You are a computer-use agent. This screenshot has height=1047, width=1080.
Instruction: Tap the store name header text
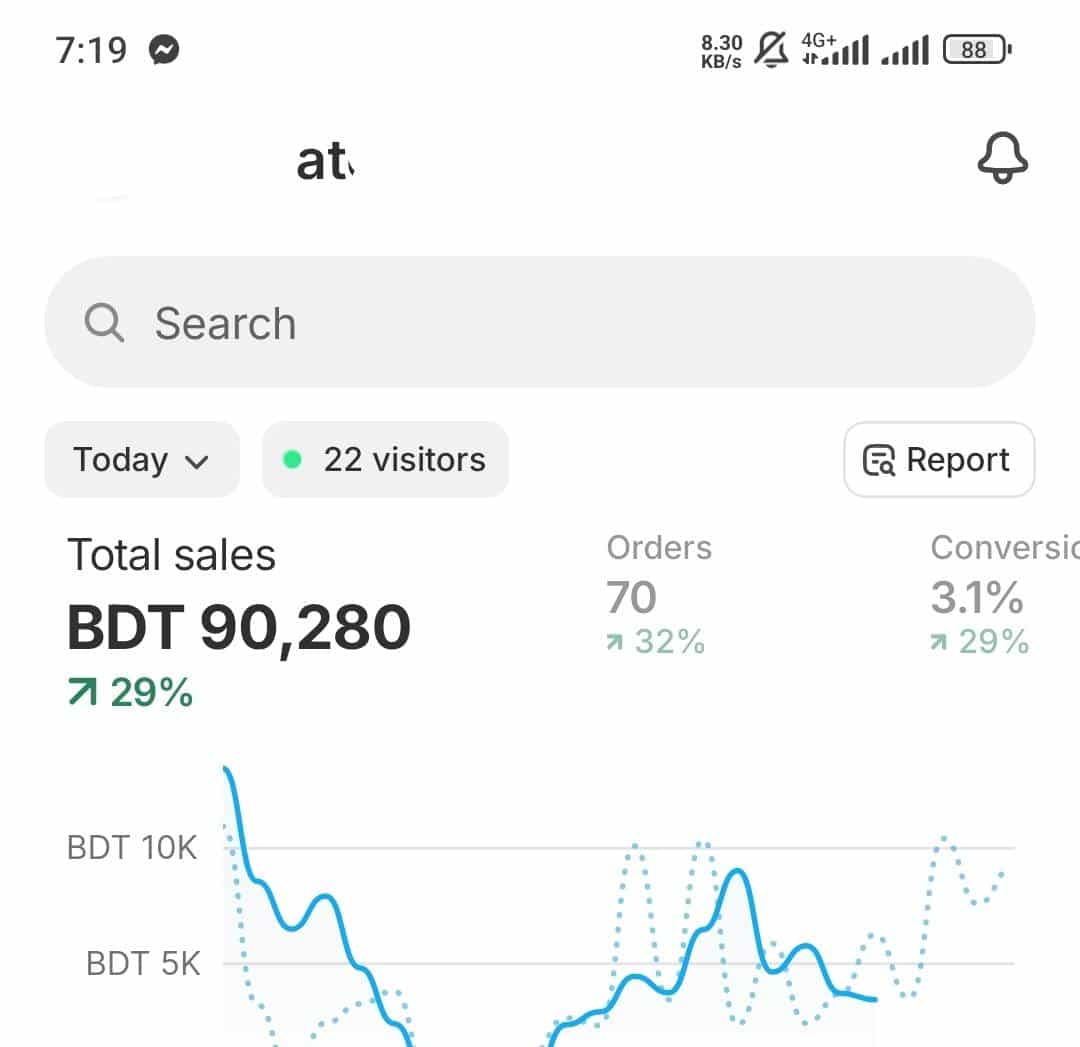(x=325, y=161)
